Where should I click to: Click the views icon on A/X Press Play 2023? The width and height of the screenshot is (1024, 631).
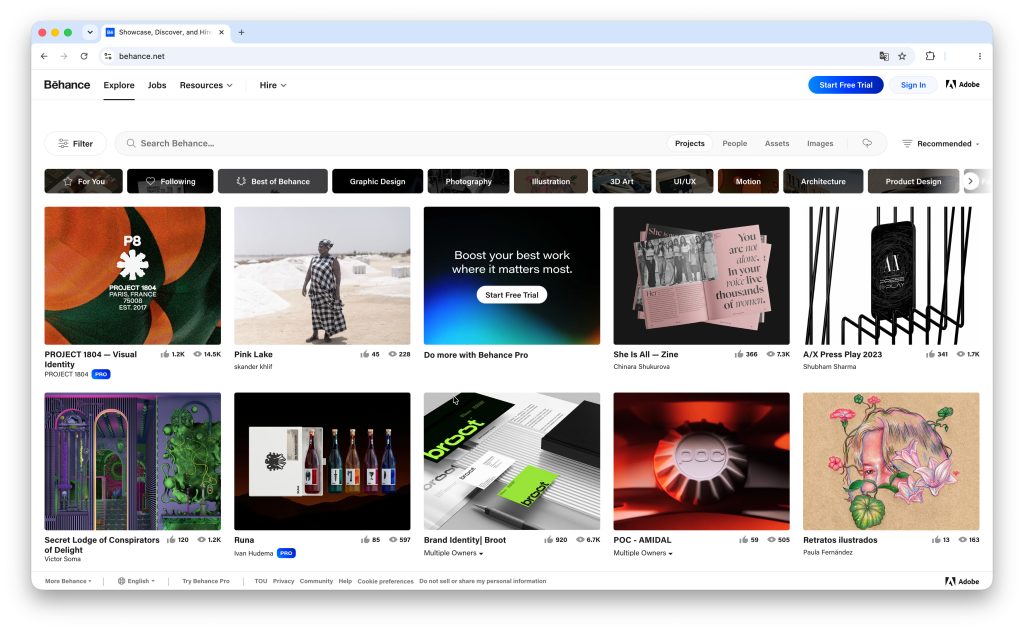click(x=961, y=354)
